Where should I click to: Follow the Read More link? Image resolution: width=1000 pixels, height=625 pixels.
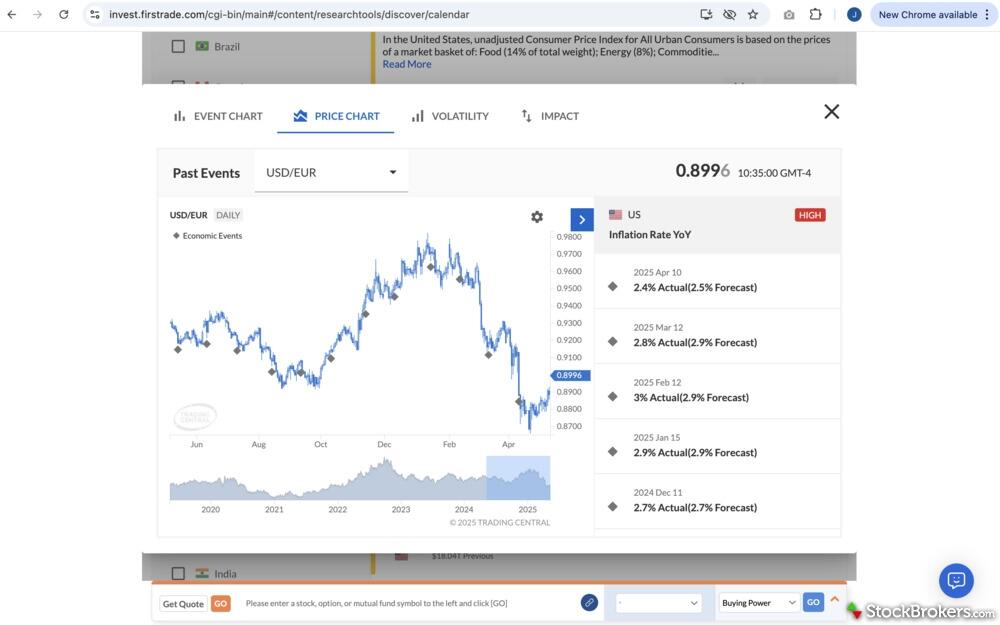click(407, 64)
